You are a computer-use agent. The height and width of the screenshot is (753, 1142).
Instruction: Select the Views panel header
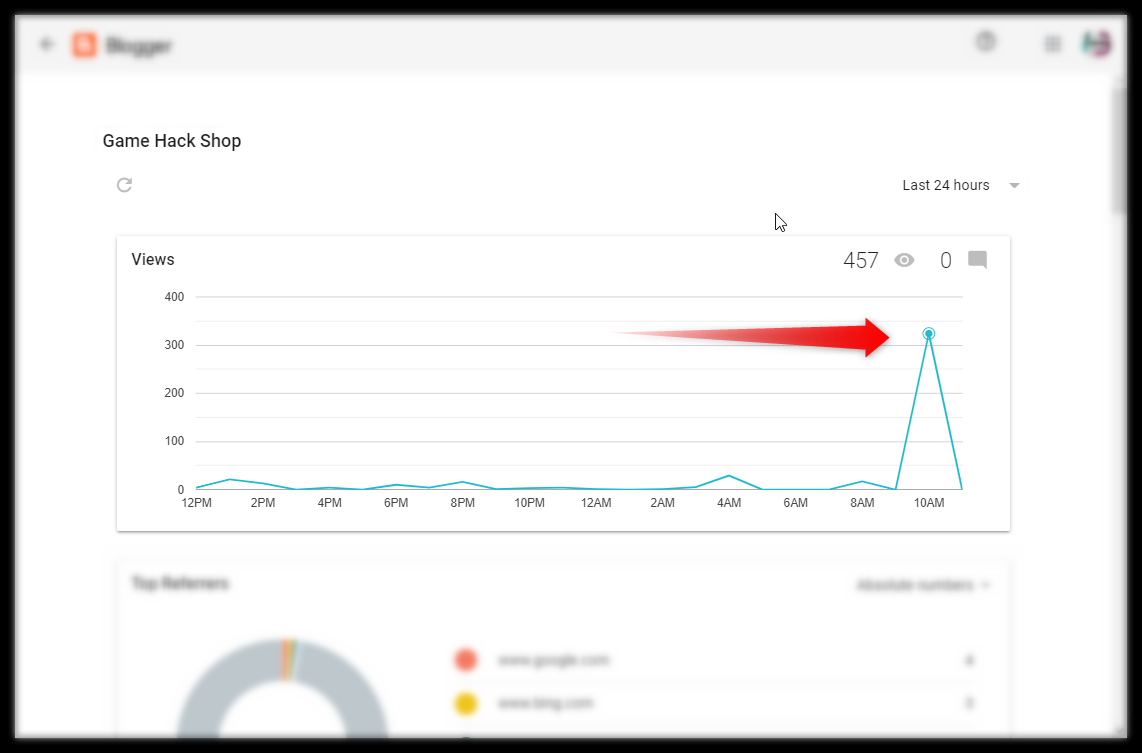[152, 259]
